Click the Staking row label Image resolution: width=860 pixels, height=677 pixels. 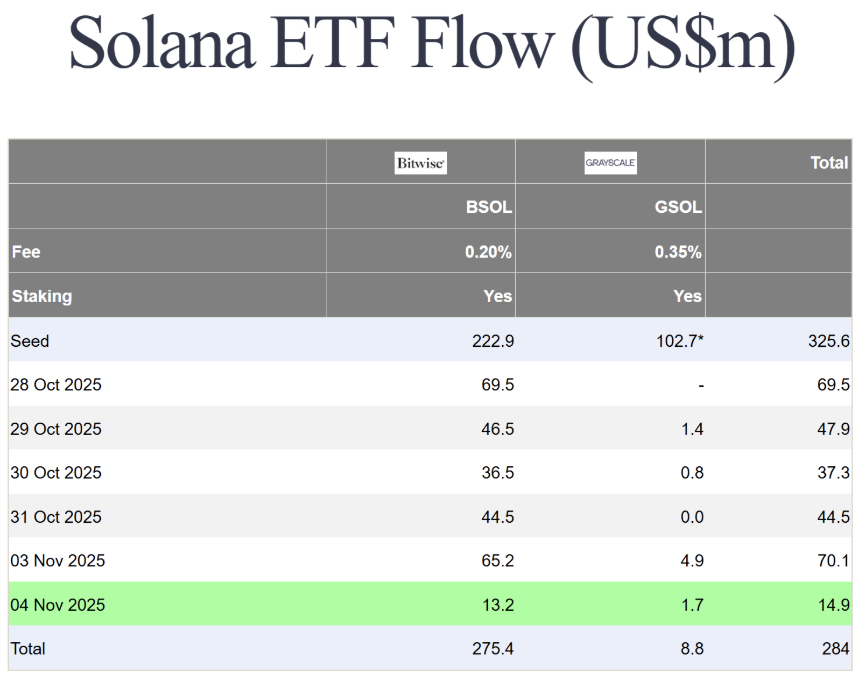click(x=41, y=296)
